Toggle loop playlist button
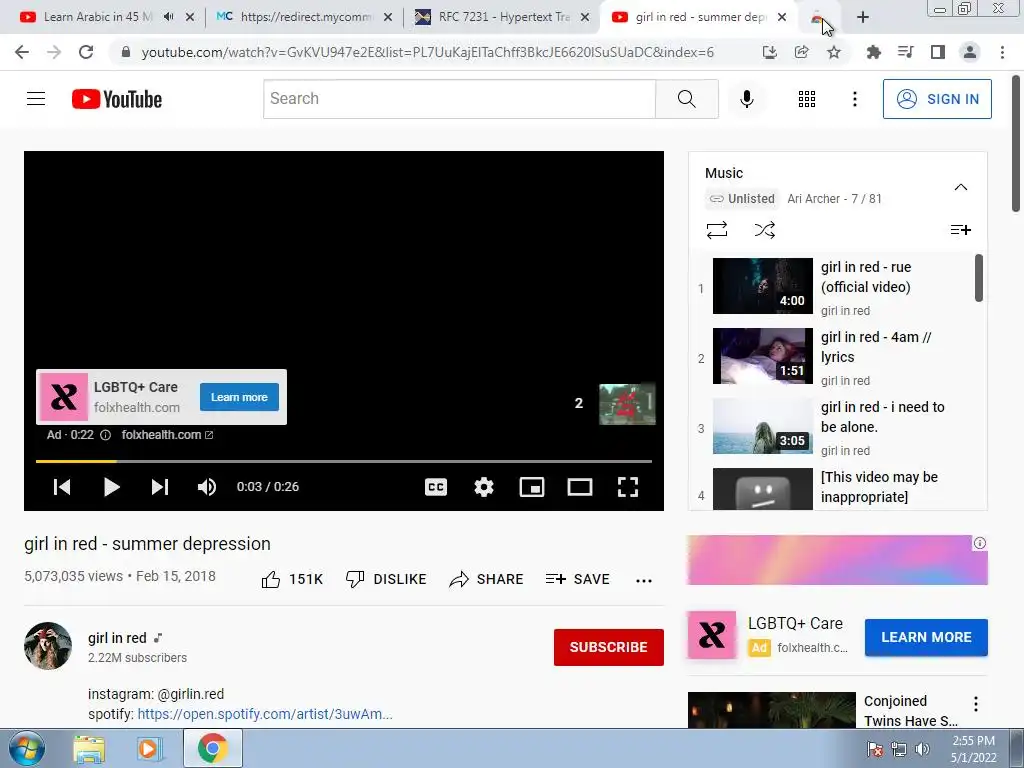The image size is (1024, 768). (x=716, y=230)
